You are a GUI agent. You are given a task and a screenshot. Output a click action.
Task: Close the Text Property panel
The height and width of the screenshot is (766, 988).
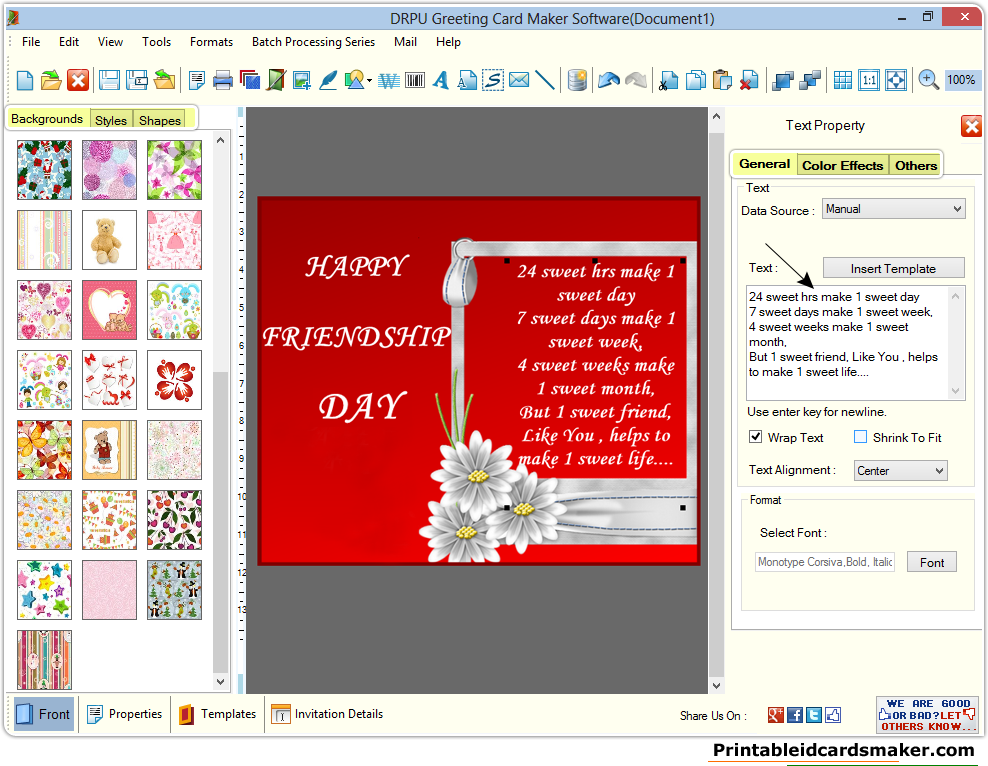971,126
